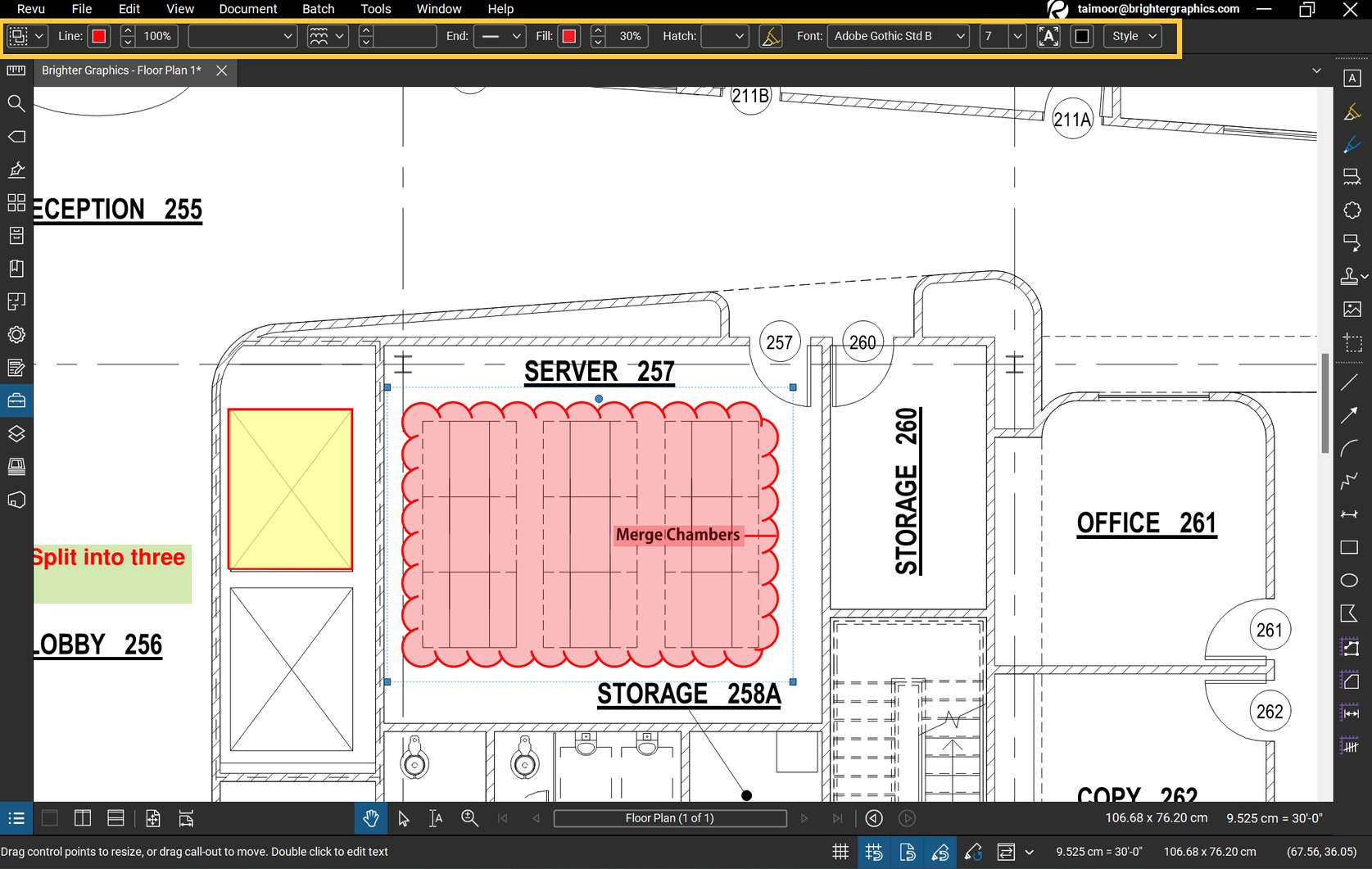Open the Adobe Gothic Std B font dropdown
Image resolution: width=1372 pixels, height=869 pixels.
coord(898,35)
